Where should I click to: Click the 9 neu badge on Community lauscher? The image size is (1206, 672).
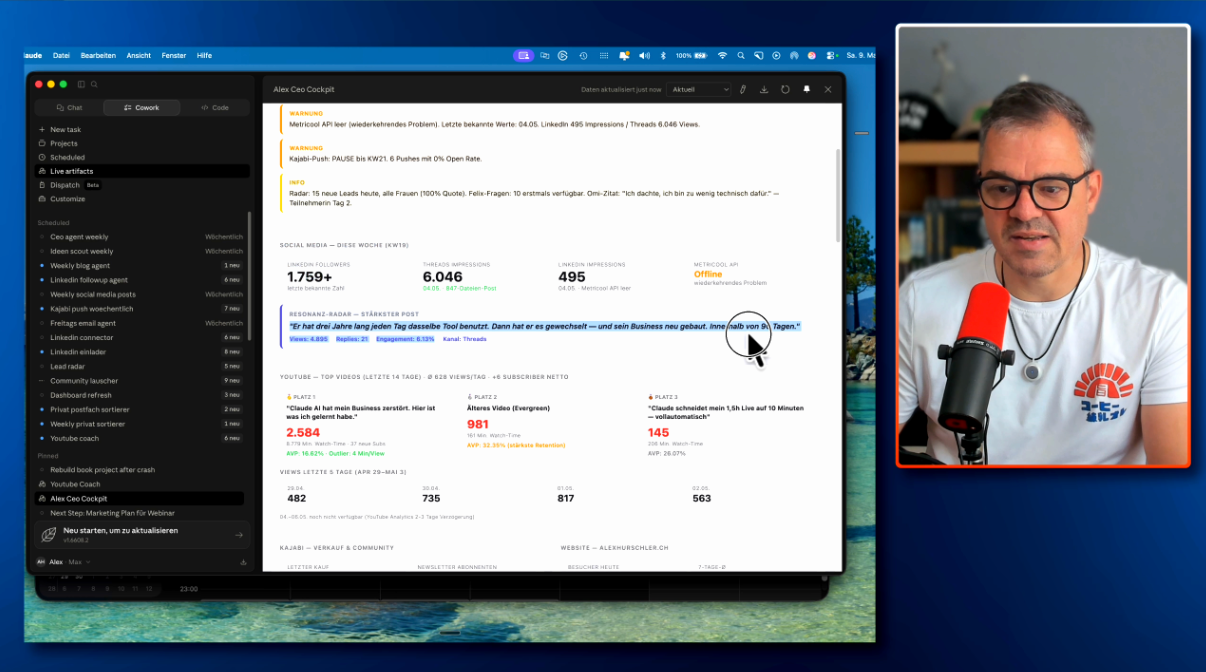pos(232,381)
